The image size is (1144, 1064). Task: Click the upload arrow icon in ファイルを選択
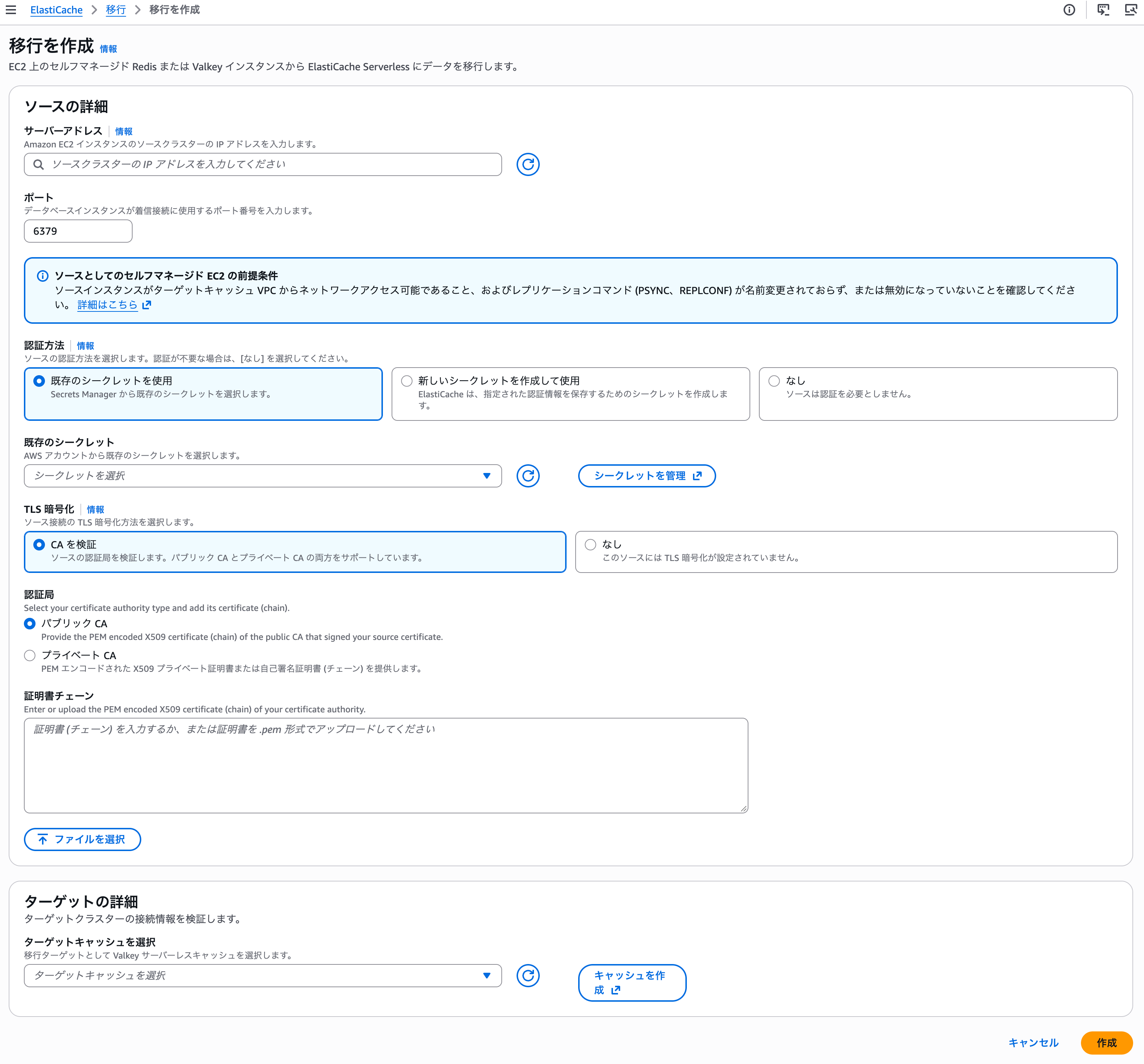click(x=43, y=839)
